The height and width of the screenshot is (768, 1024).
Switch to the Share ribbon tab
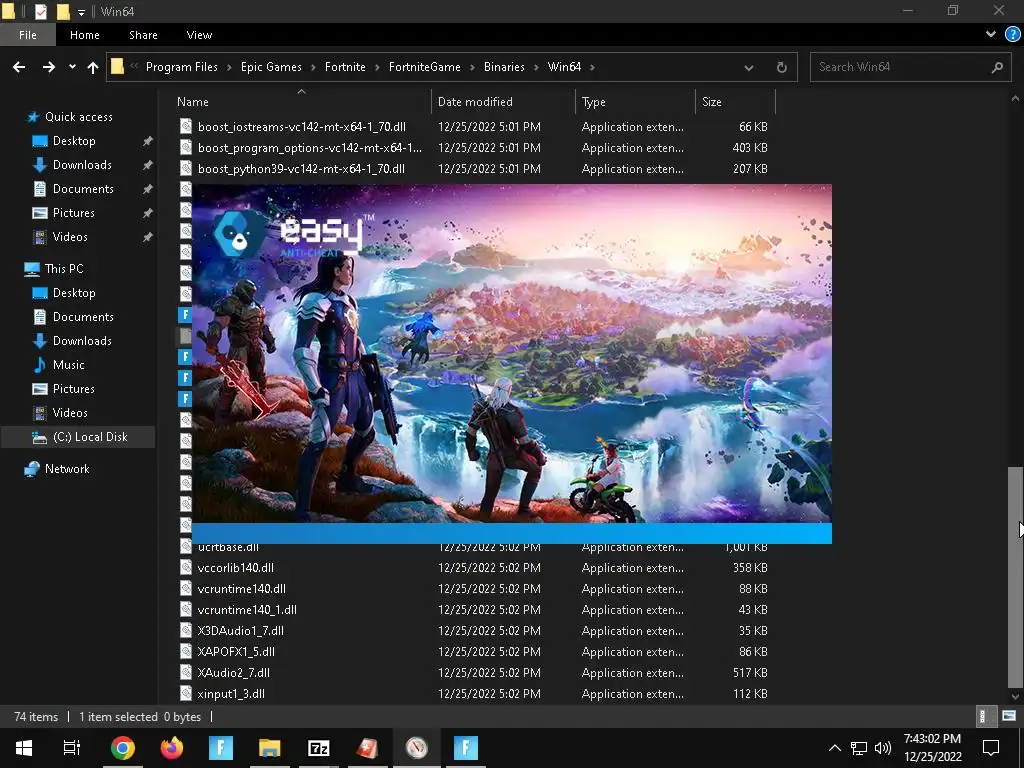(143, 35)
